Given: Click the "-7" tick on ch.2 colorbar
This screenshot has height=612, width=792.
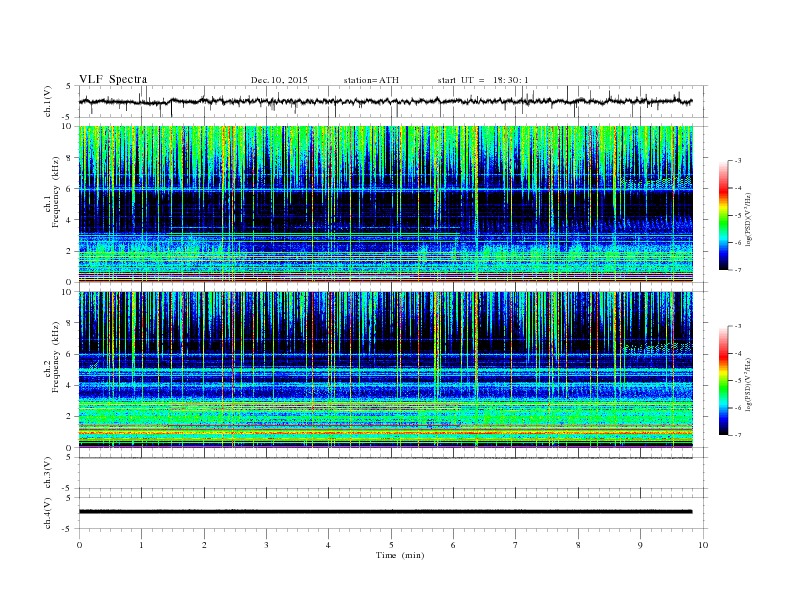Looking at the screenshot, I should 737,435.
